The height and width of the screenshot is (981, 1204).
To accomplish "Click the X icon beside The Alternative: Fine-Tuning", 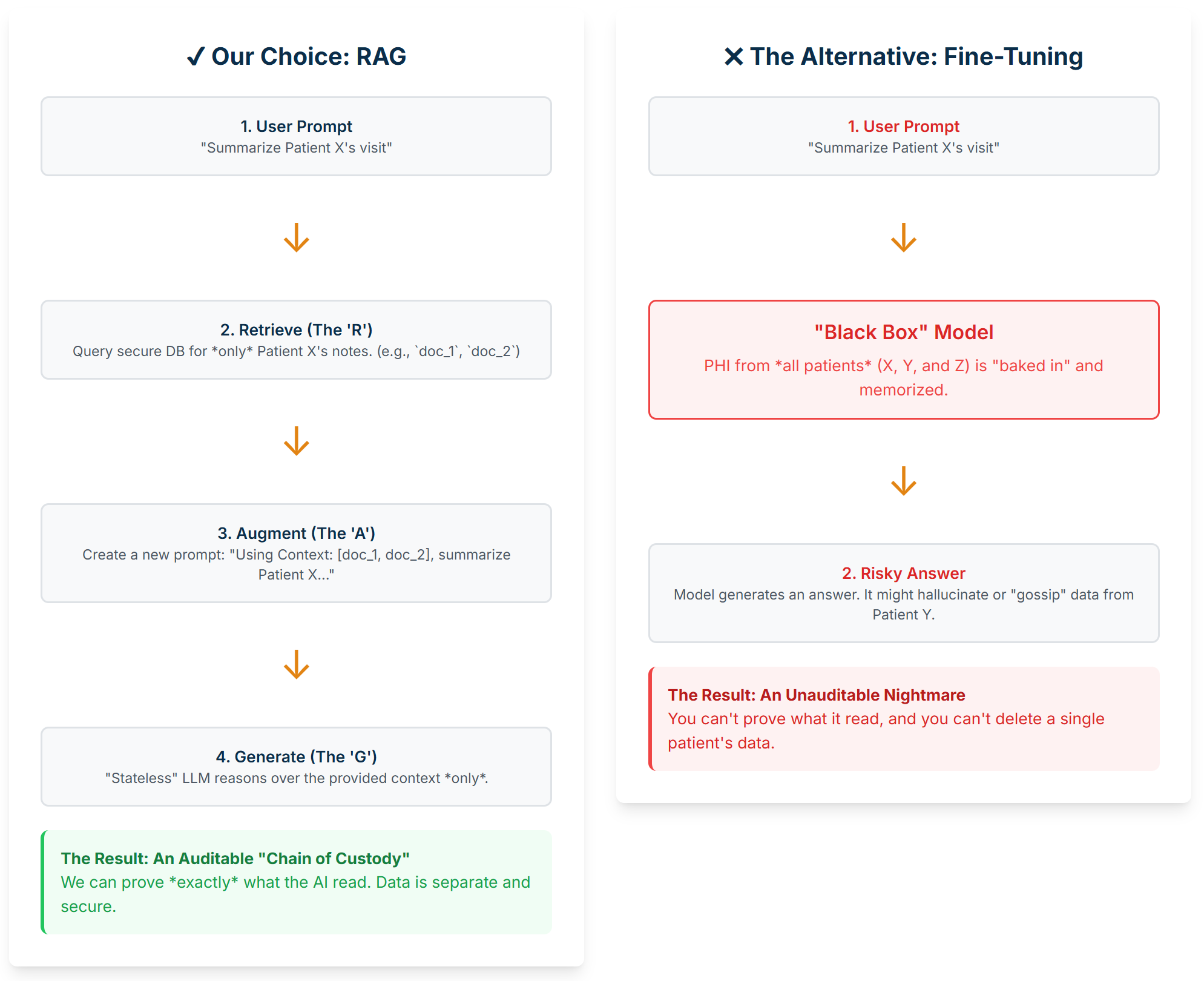I will tap(733, 56).
